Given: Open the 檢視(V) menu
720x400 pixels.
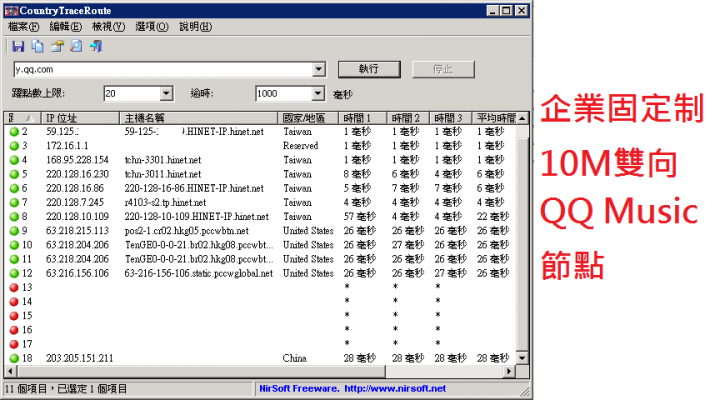Looking at the screenshot, I should pos(108,27).
